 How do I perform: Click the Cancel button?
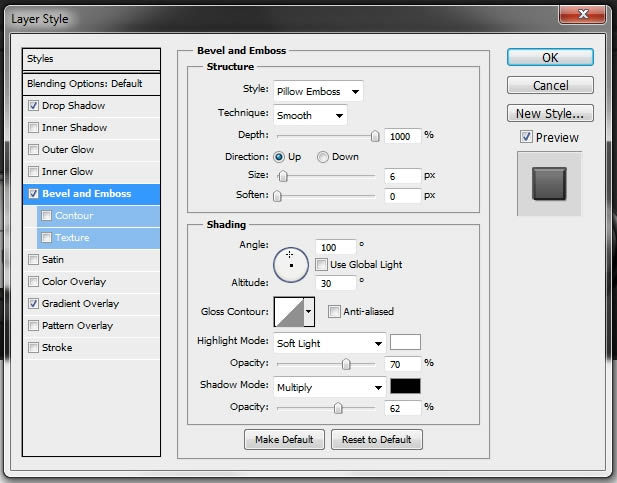[550, 85]
